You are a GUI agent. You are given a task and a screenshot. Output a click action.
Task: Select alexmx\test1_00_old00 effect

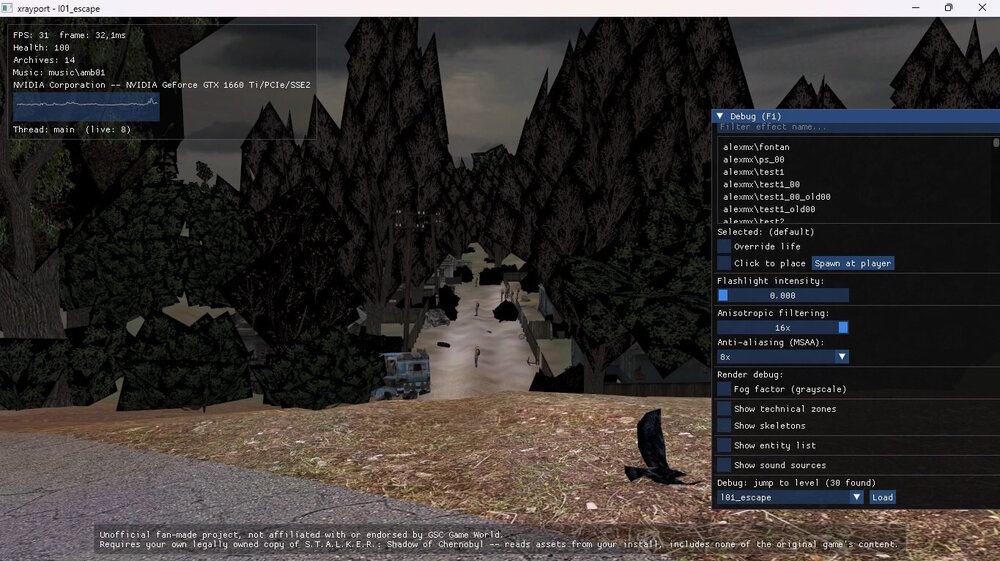coord(777,197)
